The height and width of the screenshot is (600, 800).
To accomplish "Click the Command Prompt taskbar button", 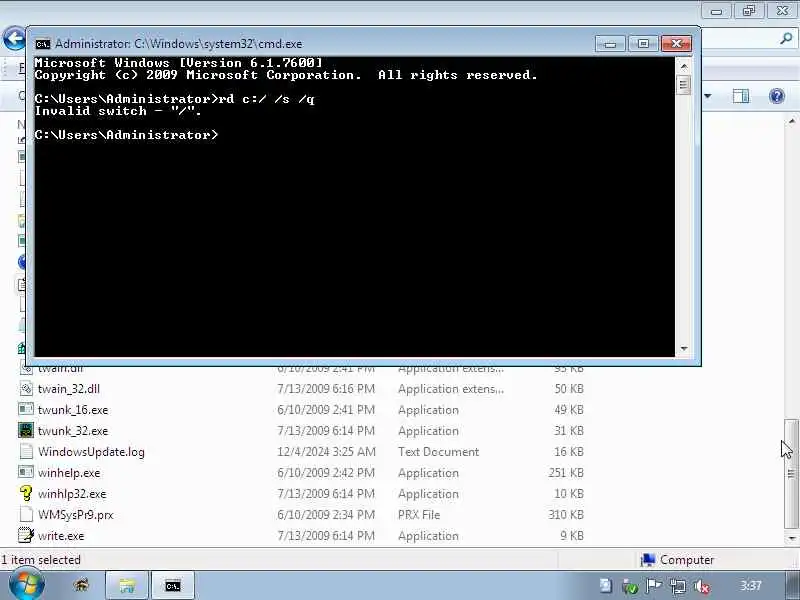I will pyautogui.click(x=173, y=585).
